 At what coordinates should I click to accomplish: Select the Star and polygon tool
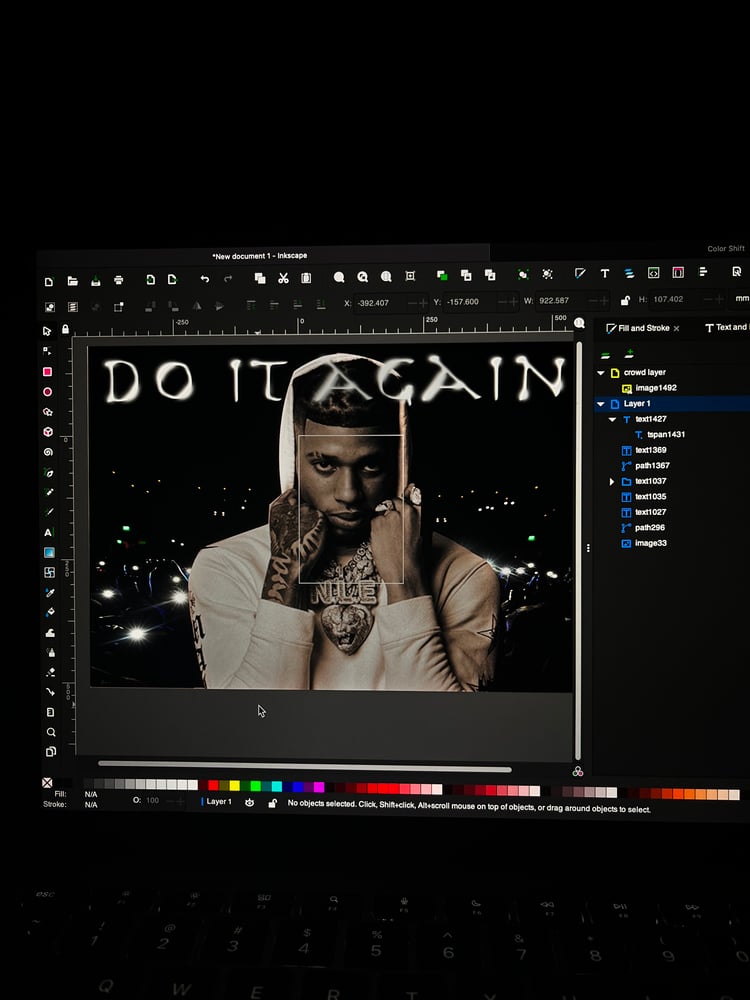tap(48, 411)
